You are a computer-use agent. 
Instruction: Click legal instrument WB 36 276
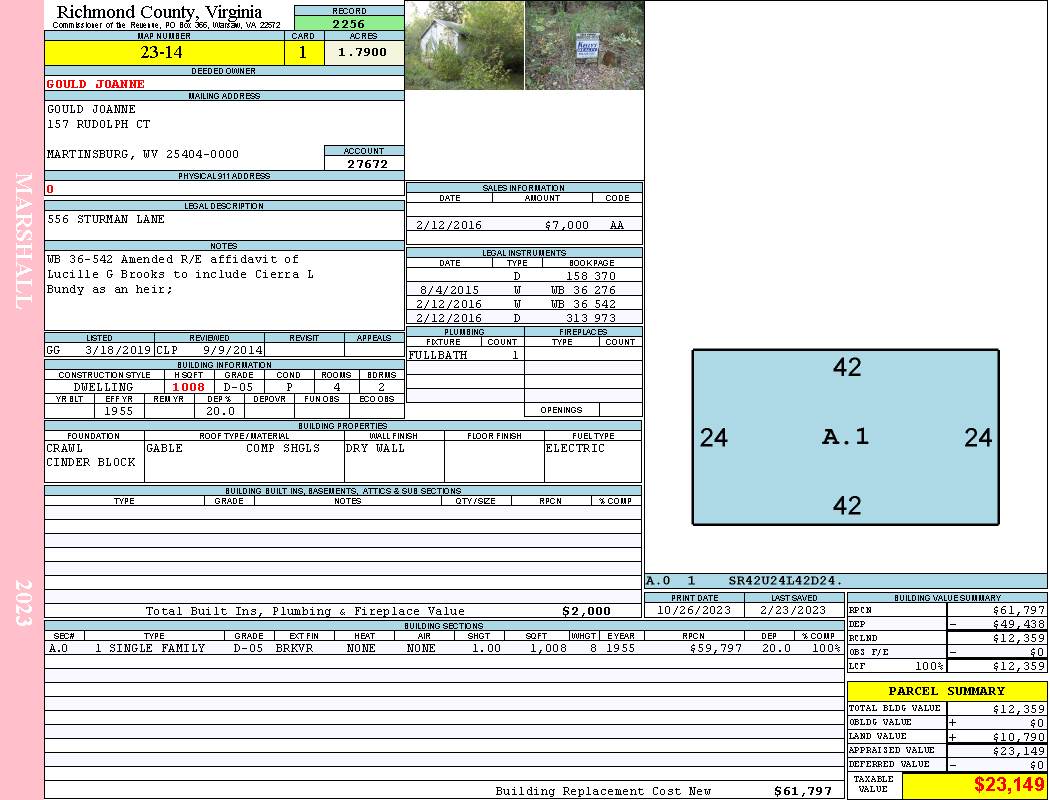click(x=583, y=290)
